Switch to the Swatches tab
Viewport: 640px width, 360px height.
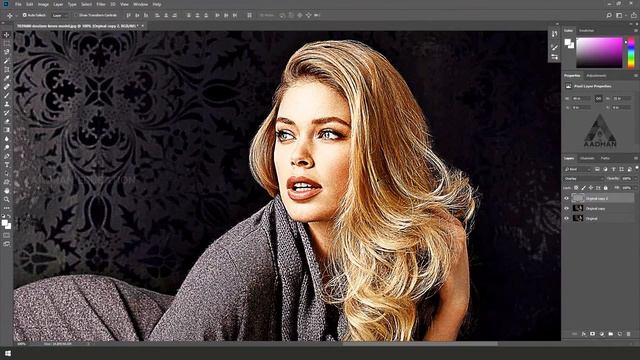(587, 31)
